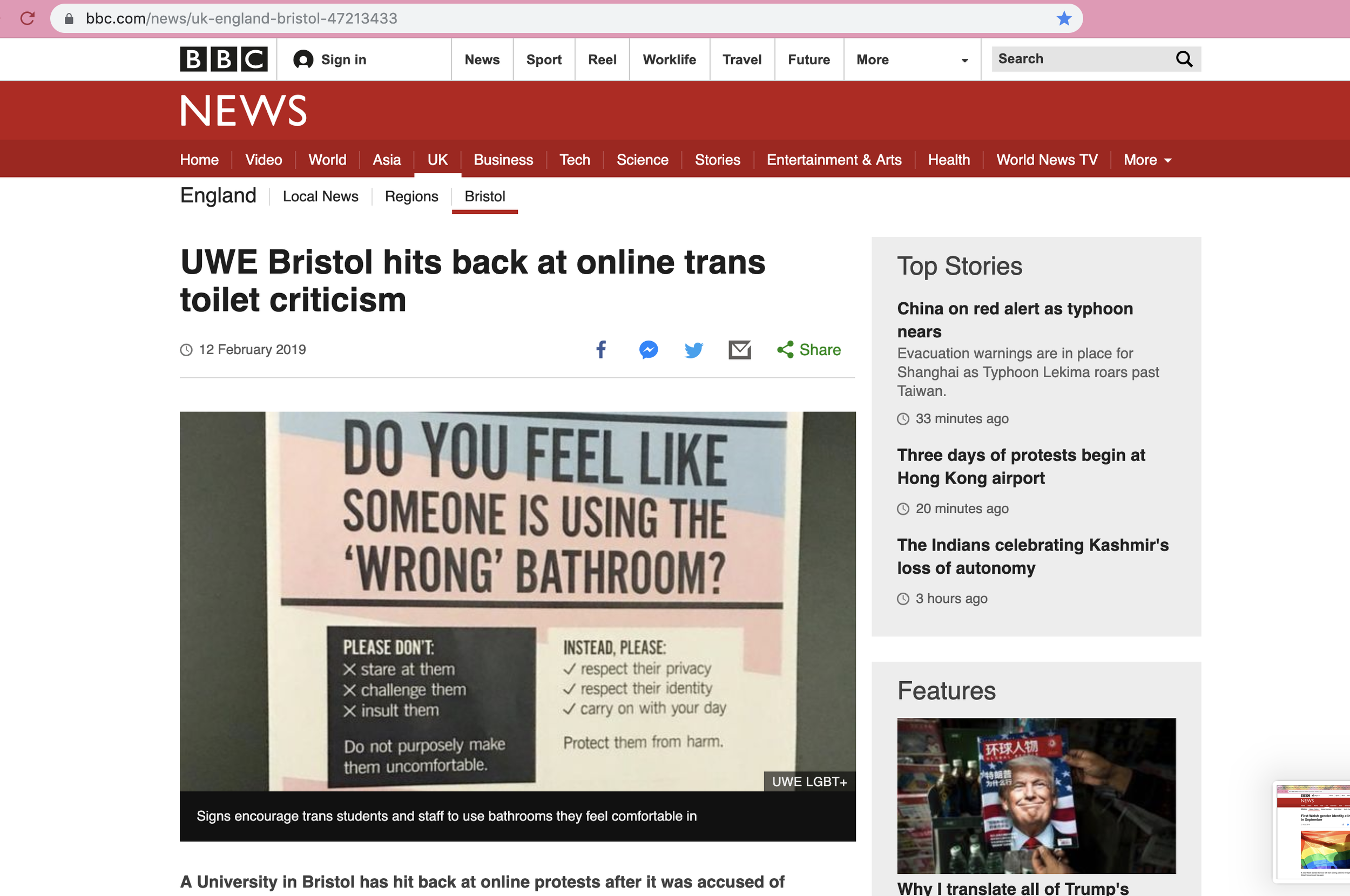
Task: Share the article on Facebook
Action: pos(600,349)
